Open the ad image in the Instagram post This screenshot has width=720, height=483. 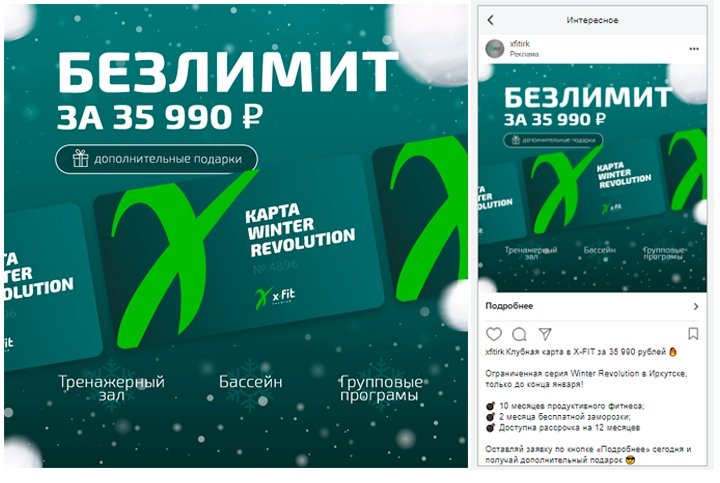pyautogui.click(x=592, y=178)
